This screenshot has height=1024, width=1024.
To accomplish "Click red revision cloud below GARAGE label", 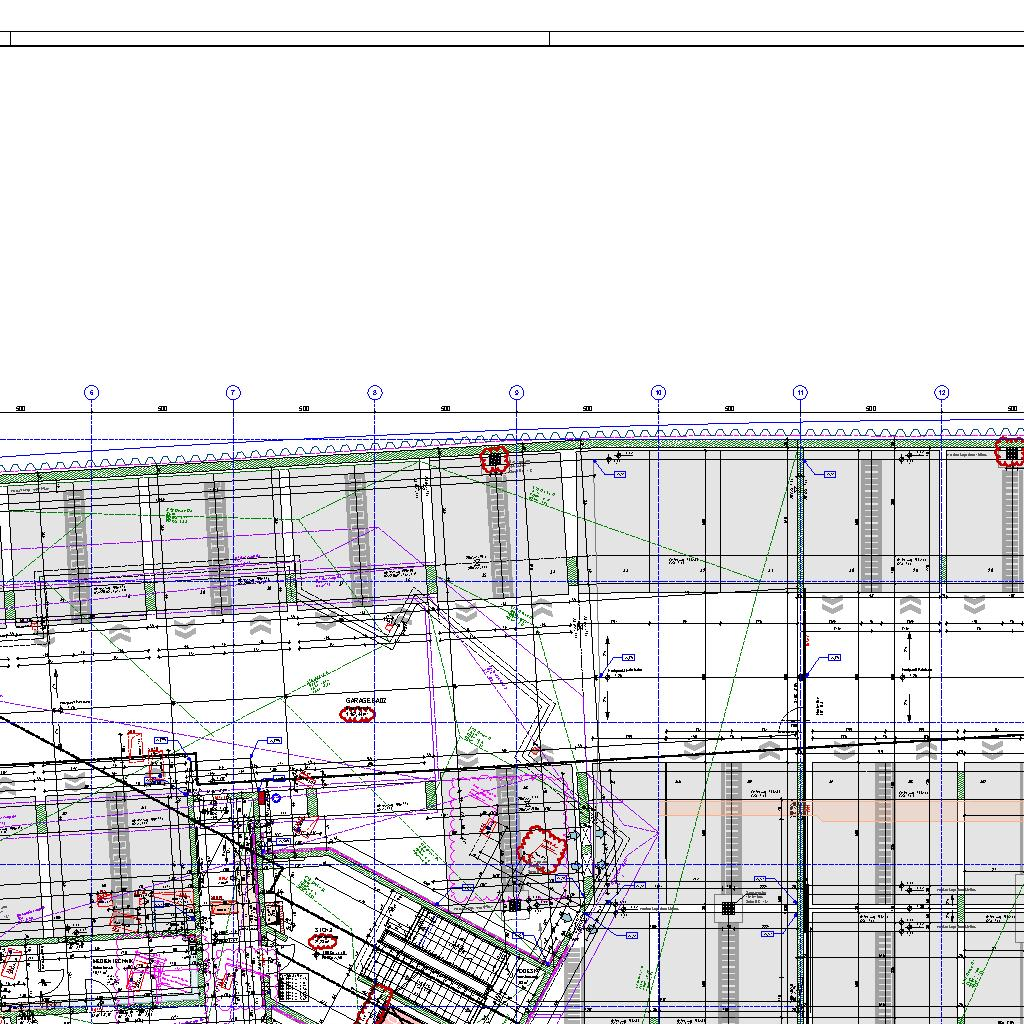I will pyautogui.click(x=357, y=714).
